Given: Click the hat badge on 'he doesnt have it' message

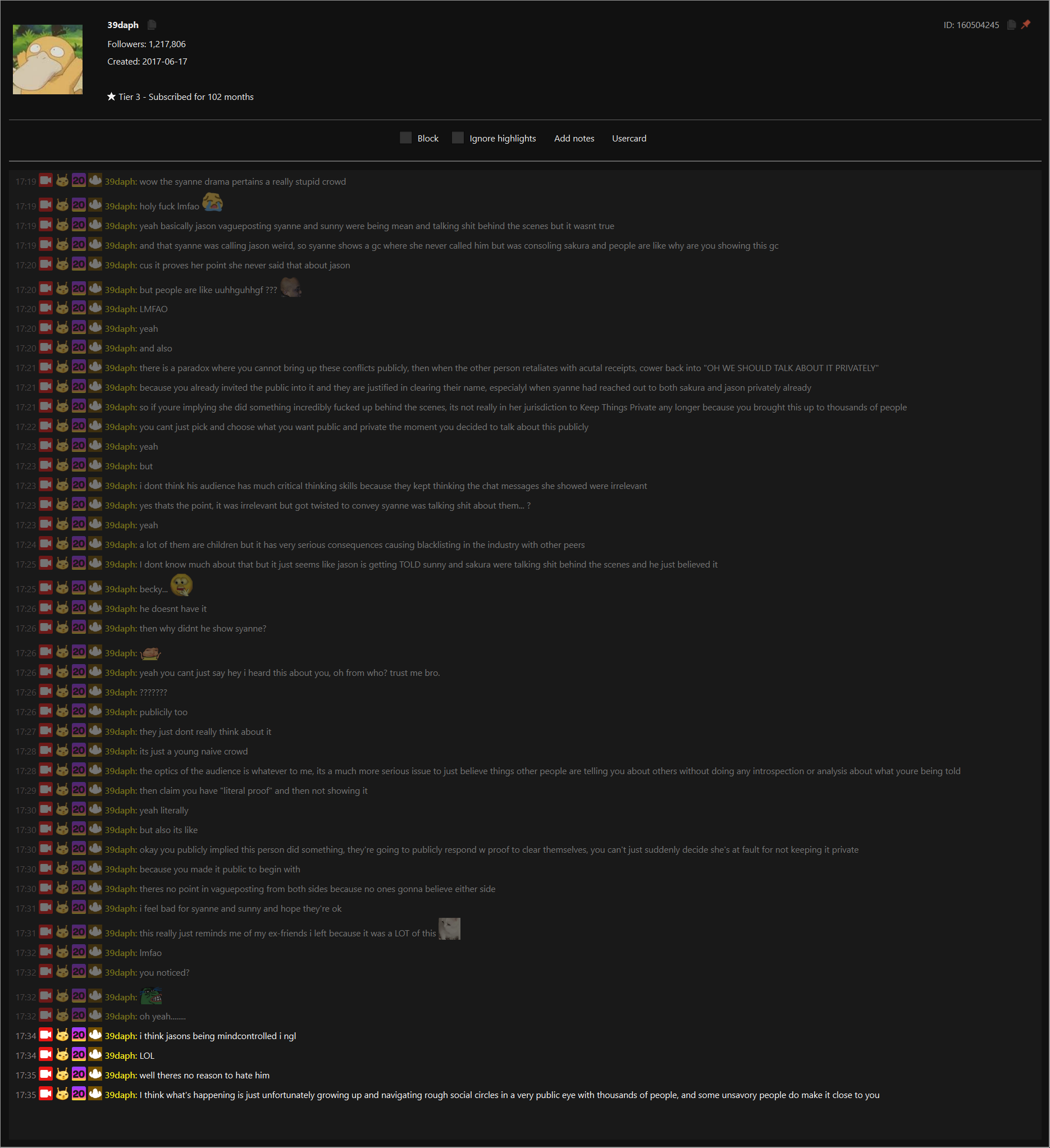Looking at the screenshot, I should pyautogui.click(x=95, y=608).
